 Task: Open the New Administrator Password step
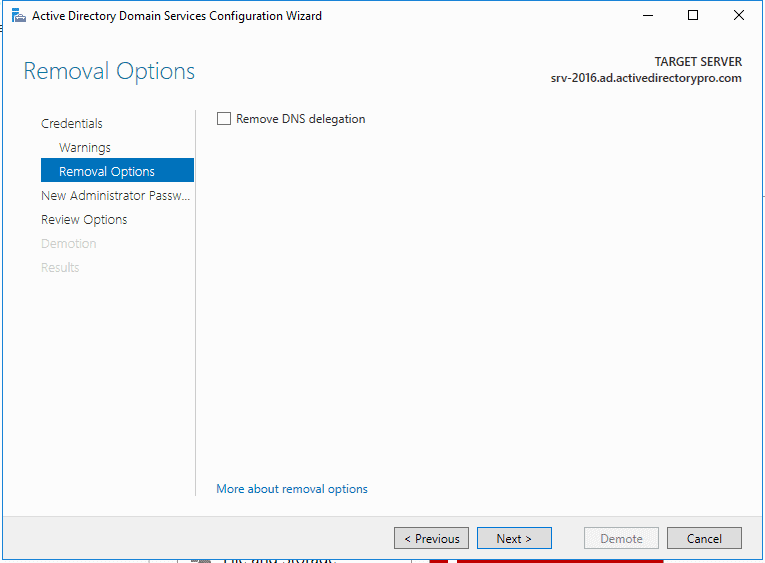(115, 195)
